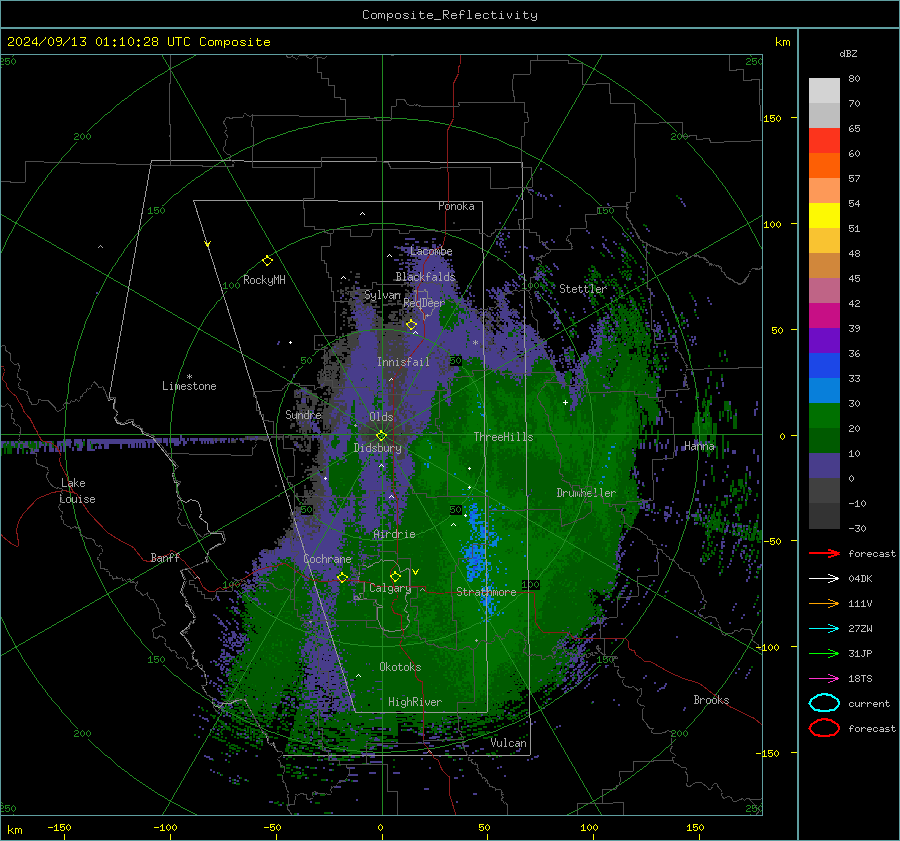Click the cyan current ellipse legend icon

(824, 703)
